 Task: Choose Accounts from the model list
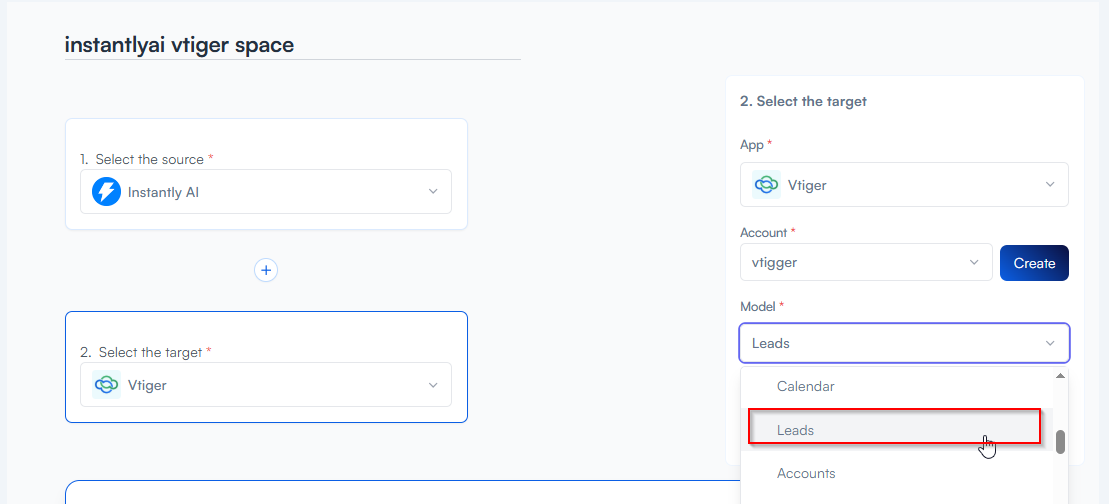pyautogui.click(x=806, y=473)
